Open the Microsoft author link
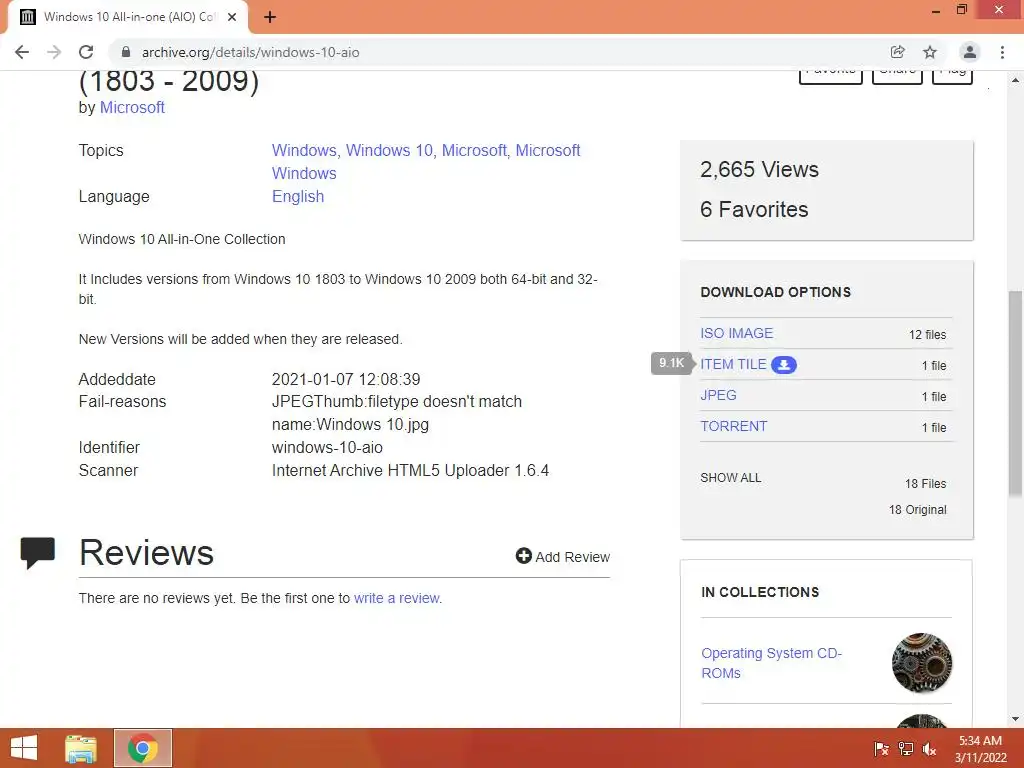 point(132,107)
